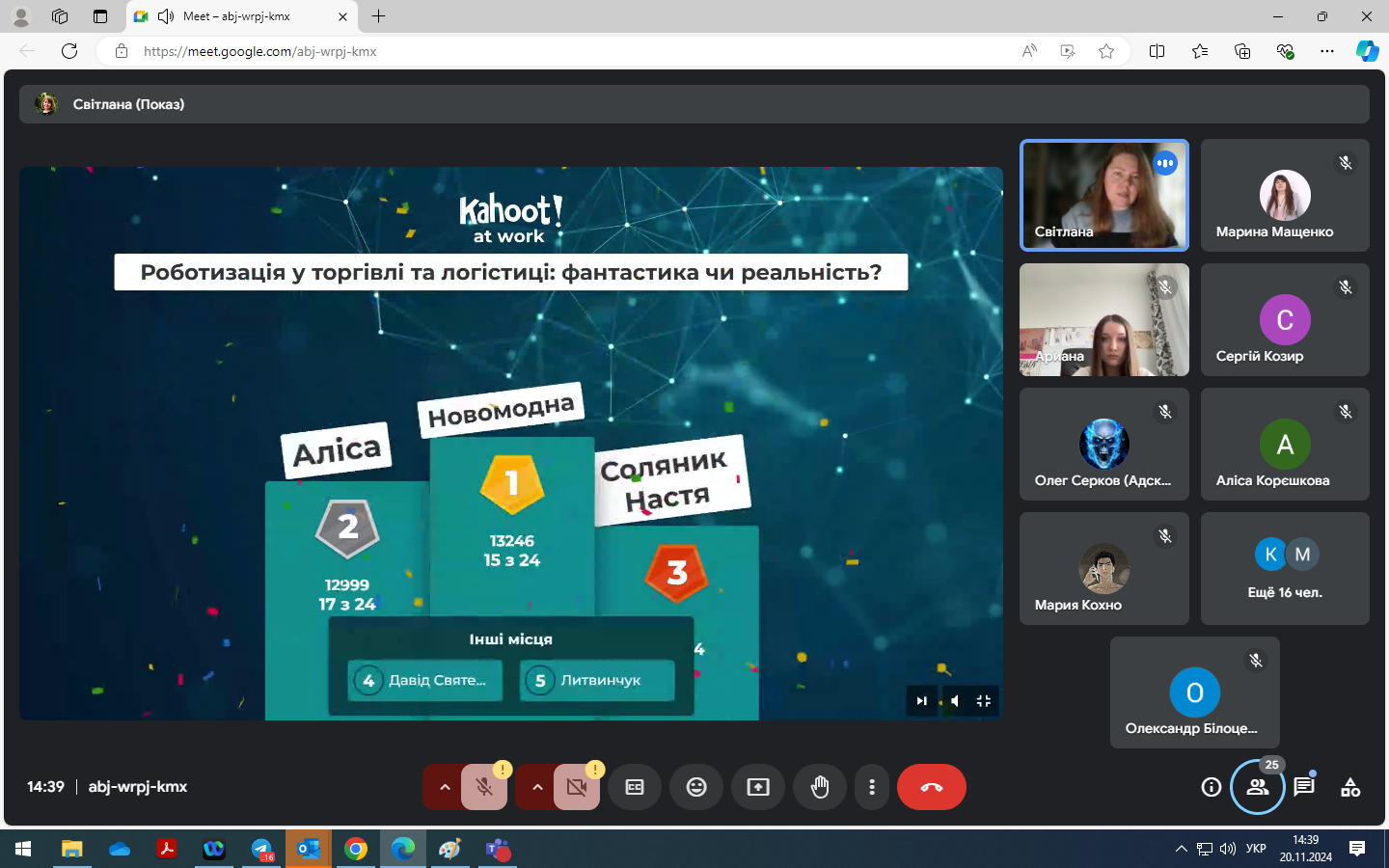
Task: Open tray clock showing 14:39
Action: point(1306,849)
